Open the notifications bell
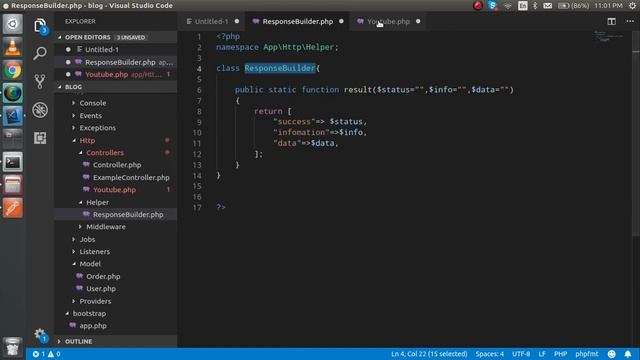640x360 pixels. pyautogui.click(x=628, y=354)
